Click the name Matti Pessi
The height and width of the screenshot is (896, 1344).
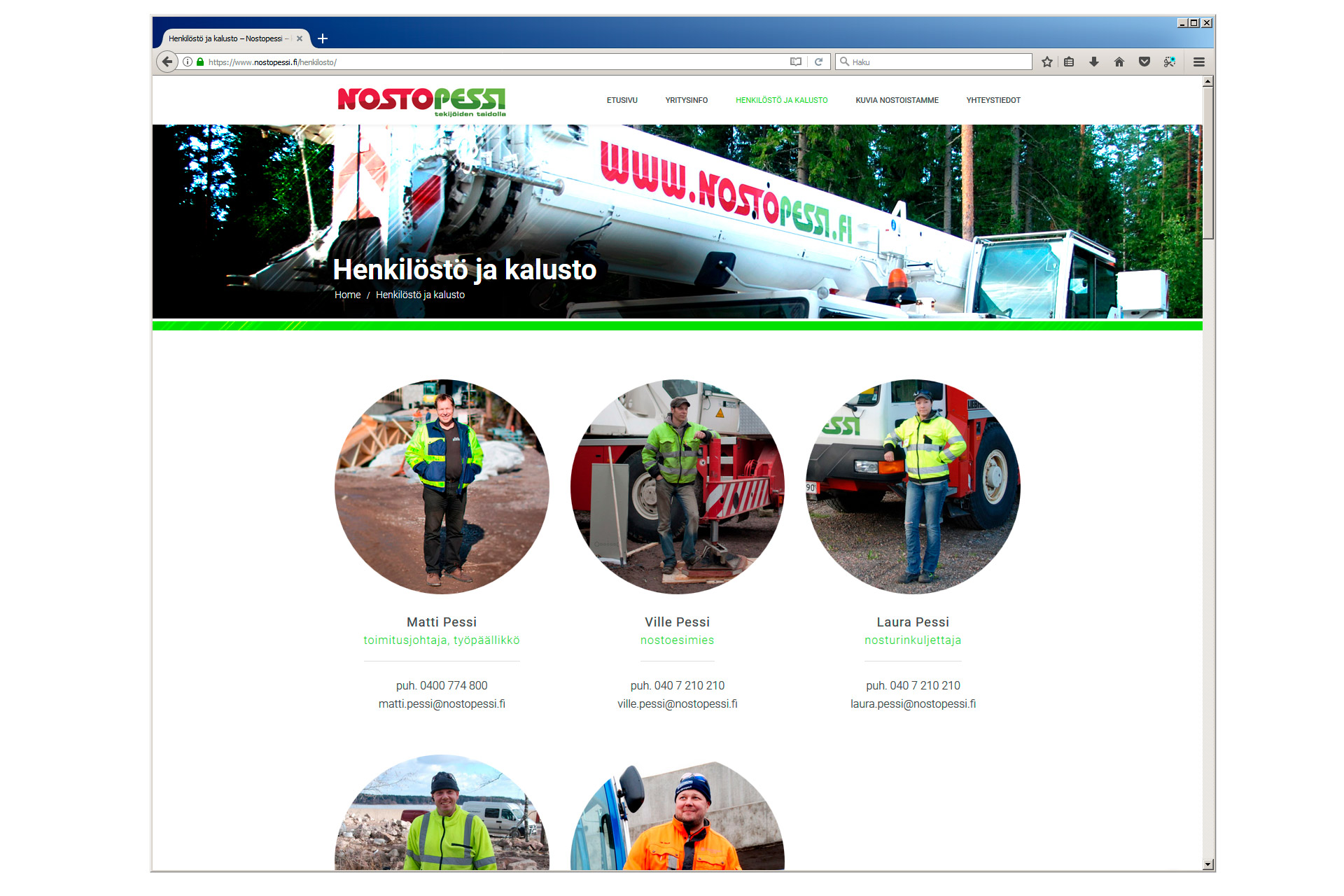442,622
